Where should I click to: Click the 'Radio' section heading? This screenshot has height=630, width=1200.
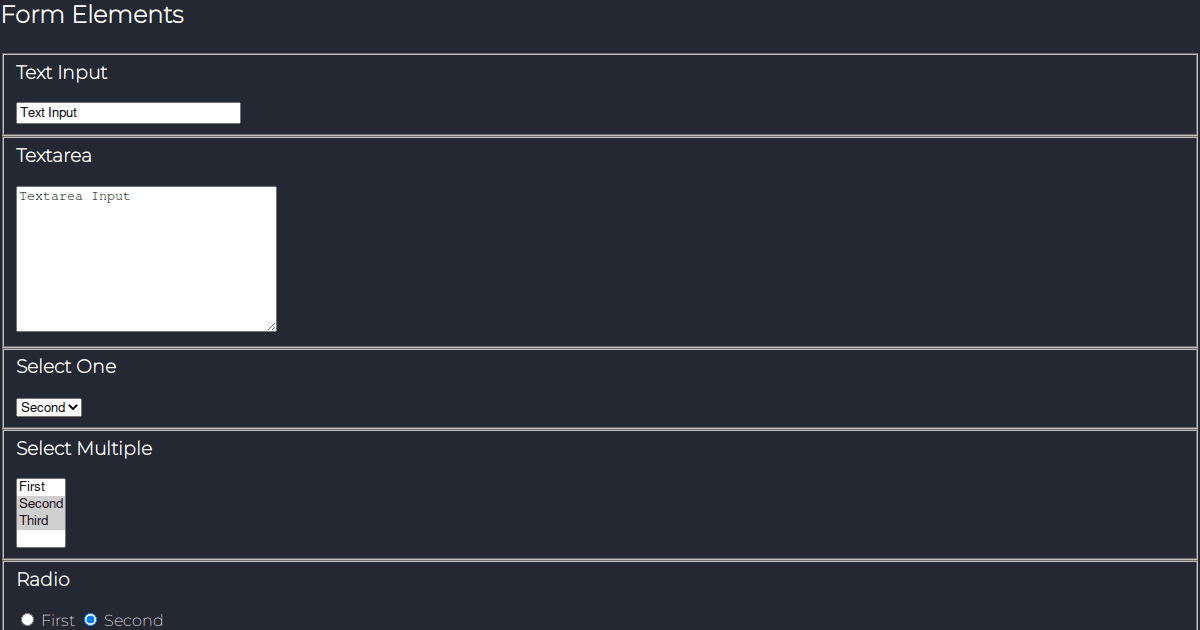tap(43, 579)
